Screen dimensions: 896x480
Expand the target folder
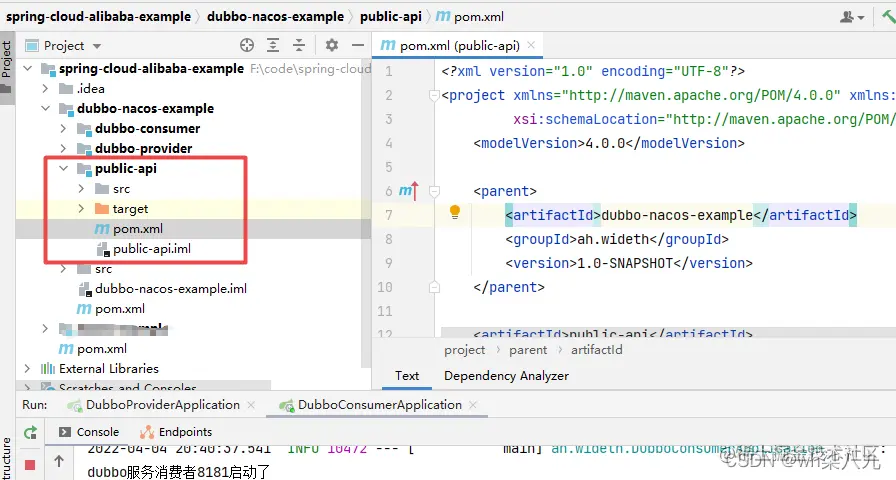tap(81, 209)
